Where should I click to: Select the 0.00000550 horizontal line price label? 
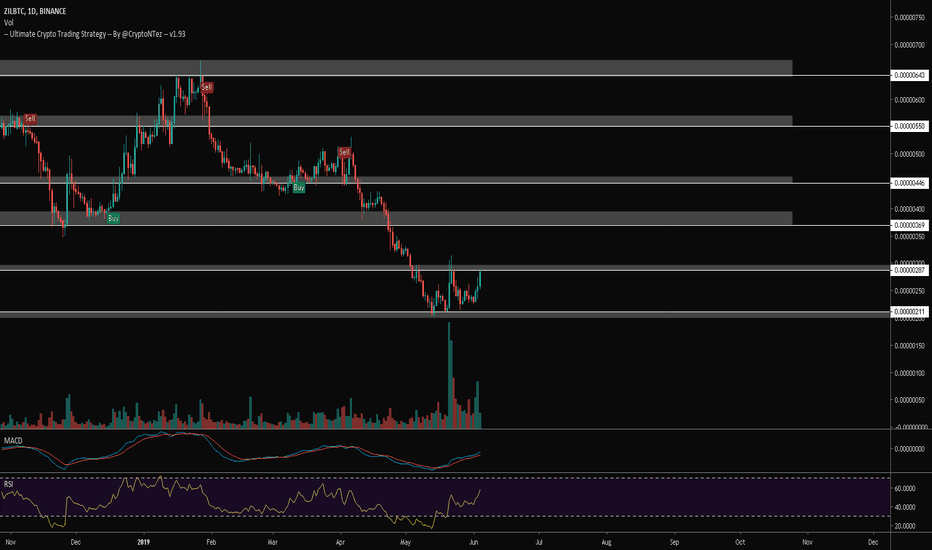pyautogui.click(x=909, y=126)
